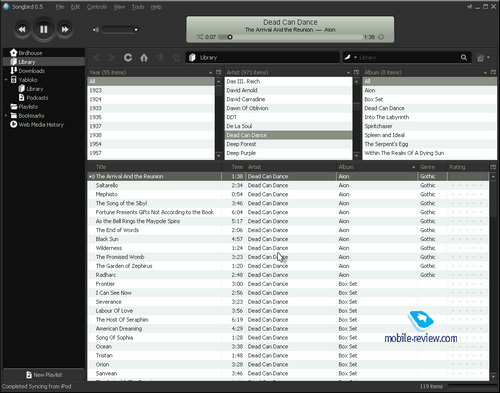The width and height of the screenshot is (500, 393).
Task: Expand the Bookmarks folder
Action: 6,115
